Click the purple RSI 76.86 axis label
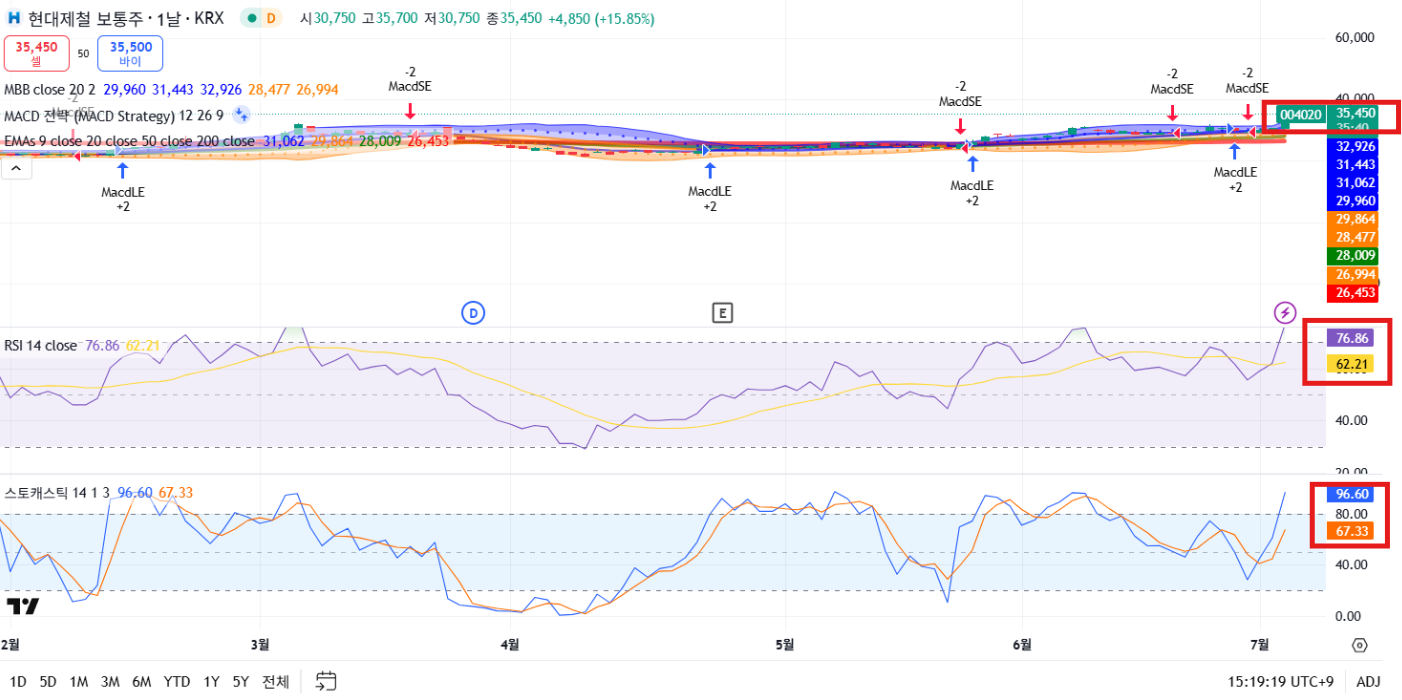1402x700 pixels. click(1349, 338)
